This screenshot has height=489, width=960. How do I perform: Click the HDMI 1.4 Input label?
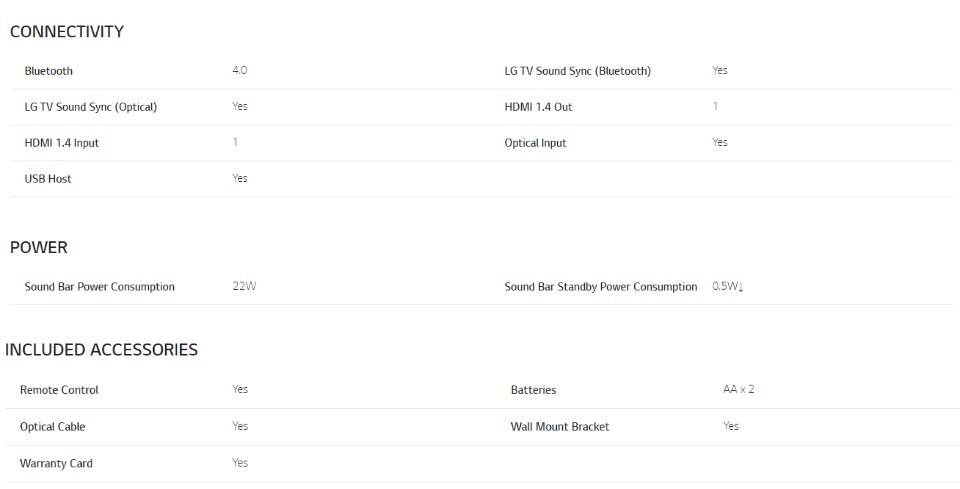[x=61, y=143]
